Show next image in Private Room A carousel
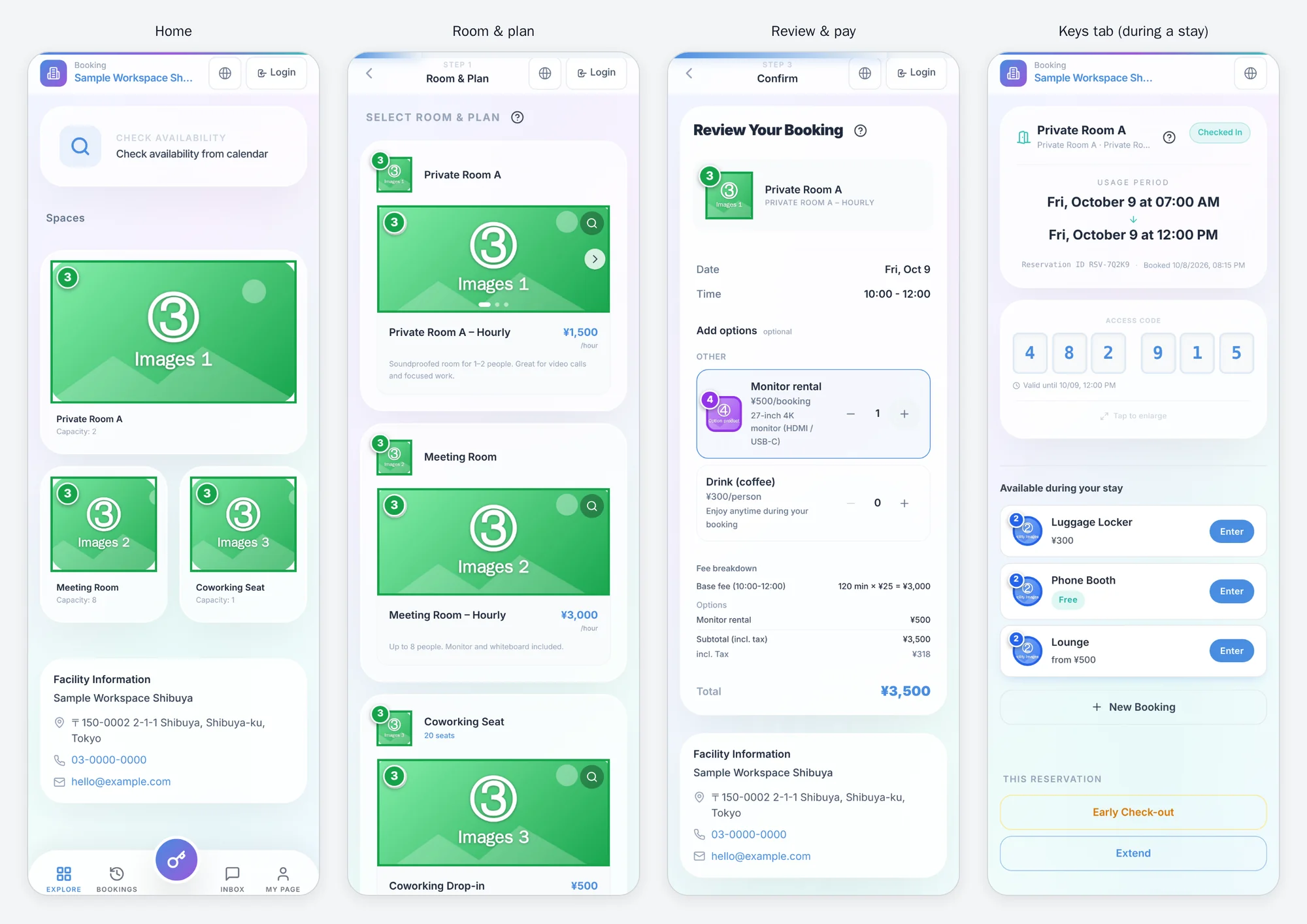 (x=595, y=259)
